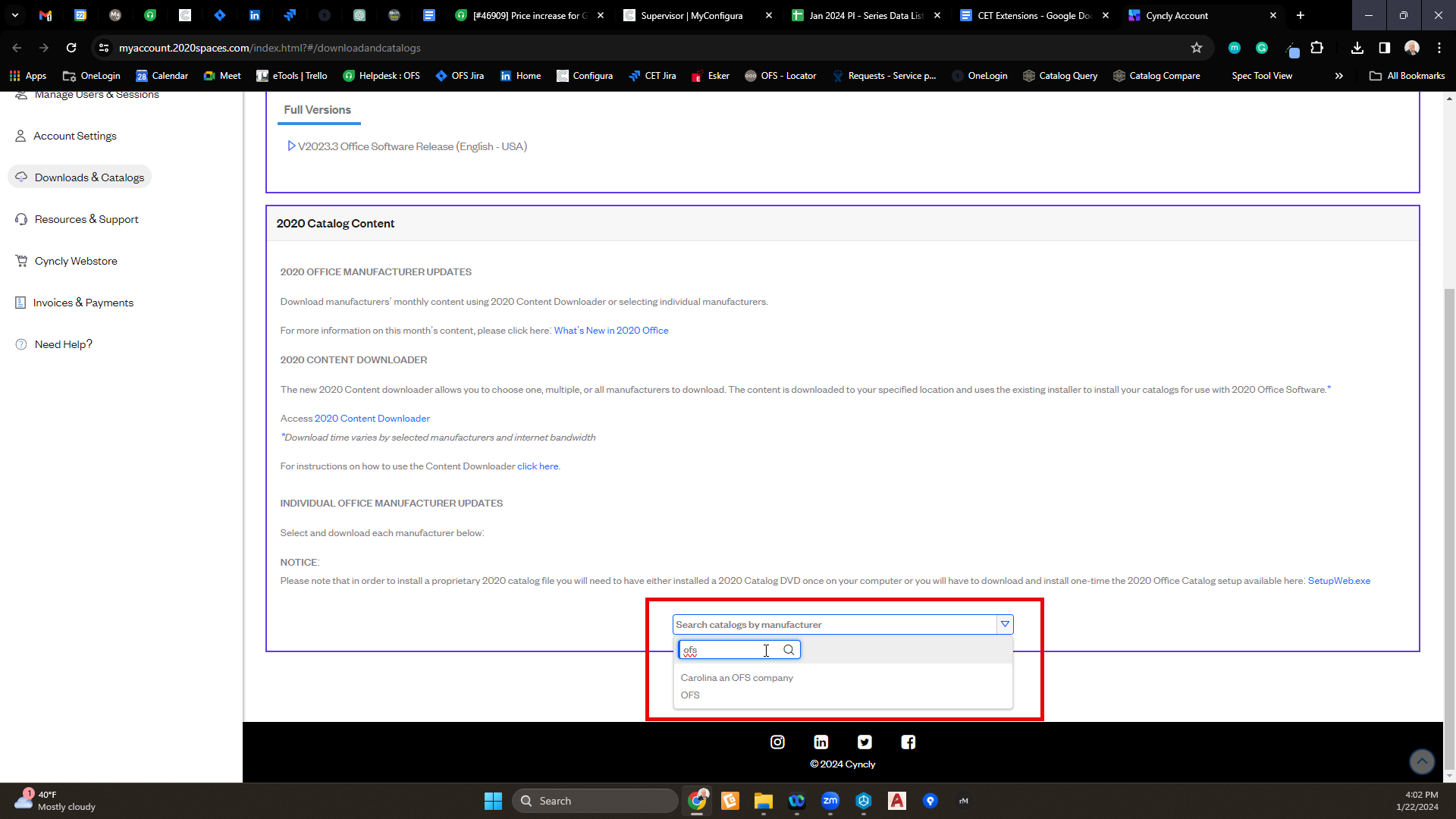The height and width of the screenshot is (819, 1456).
Task: Click the magnifier icon in catalog search
Action: 789,650
